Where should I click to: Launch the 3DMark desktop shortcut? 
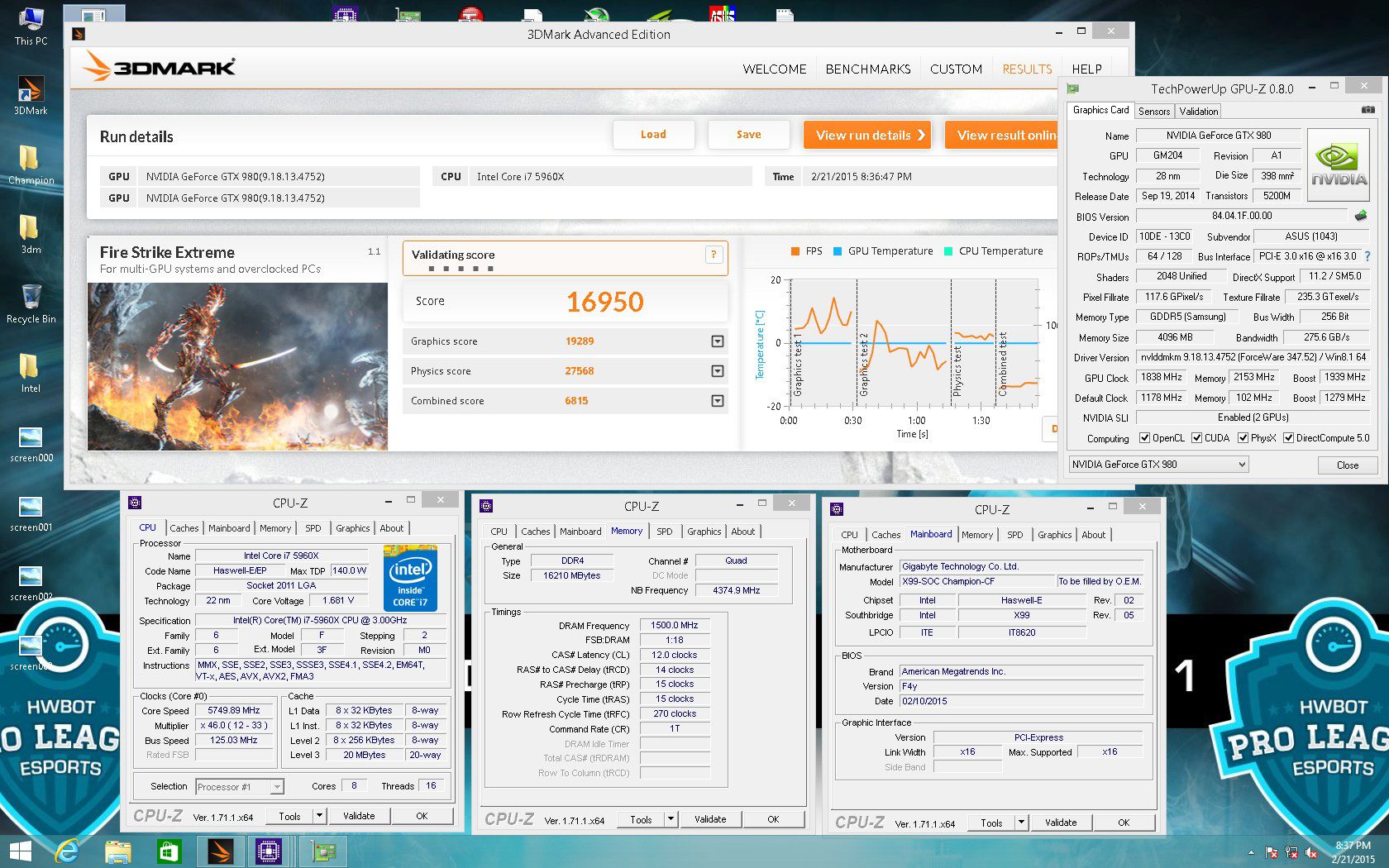[31, 94]
